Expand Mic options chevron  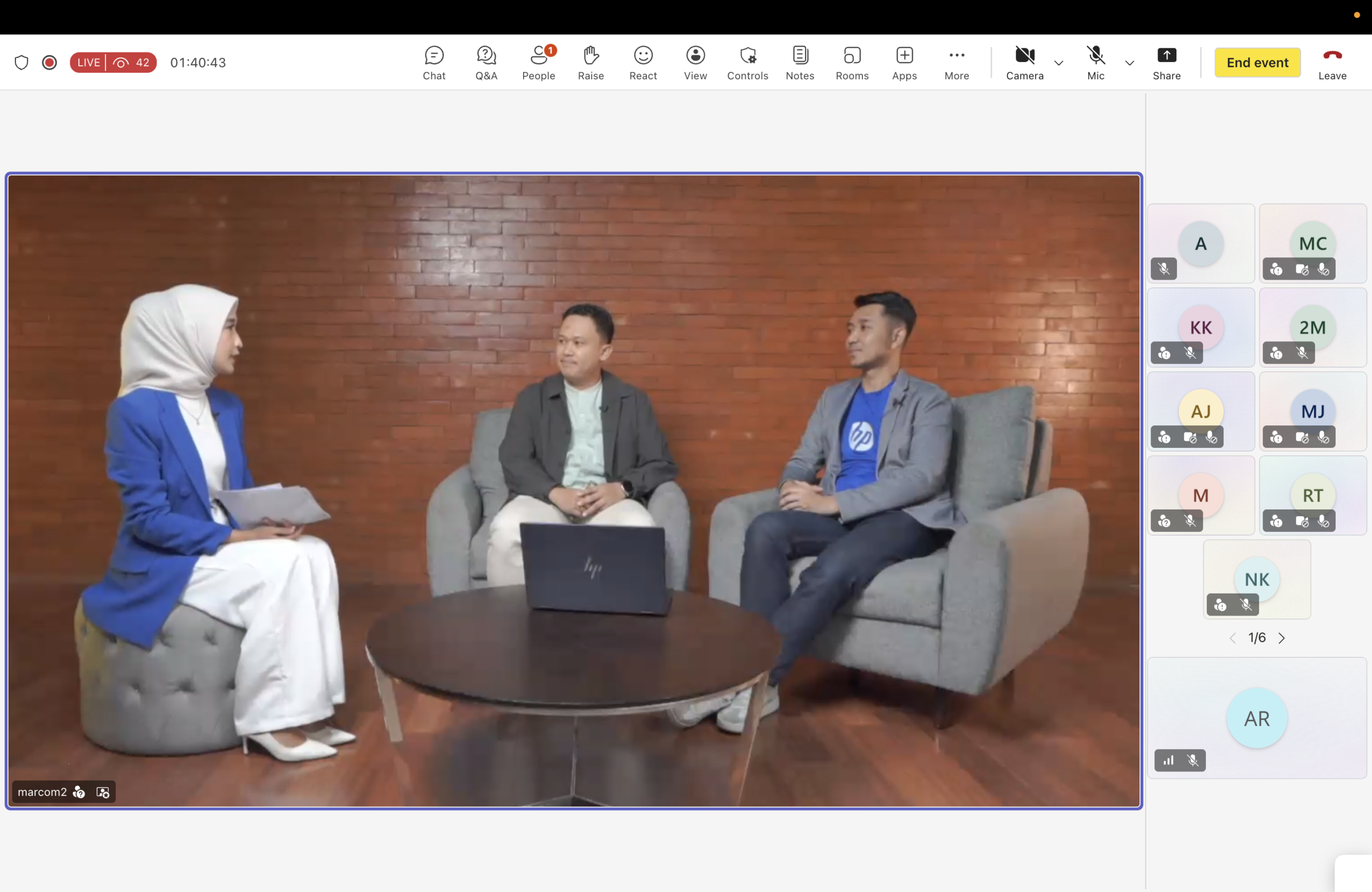(x=1129, y=63)
